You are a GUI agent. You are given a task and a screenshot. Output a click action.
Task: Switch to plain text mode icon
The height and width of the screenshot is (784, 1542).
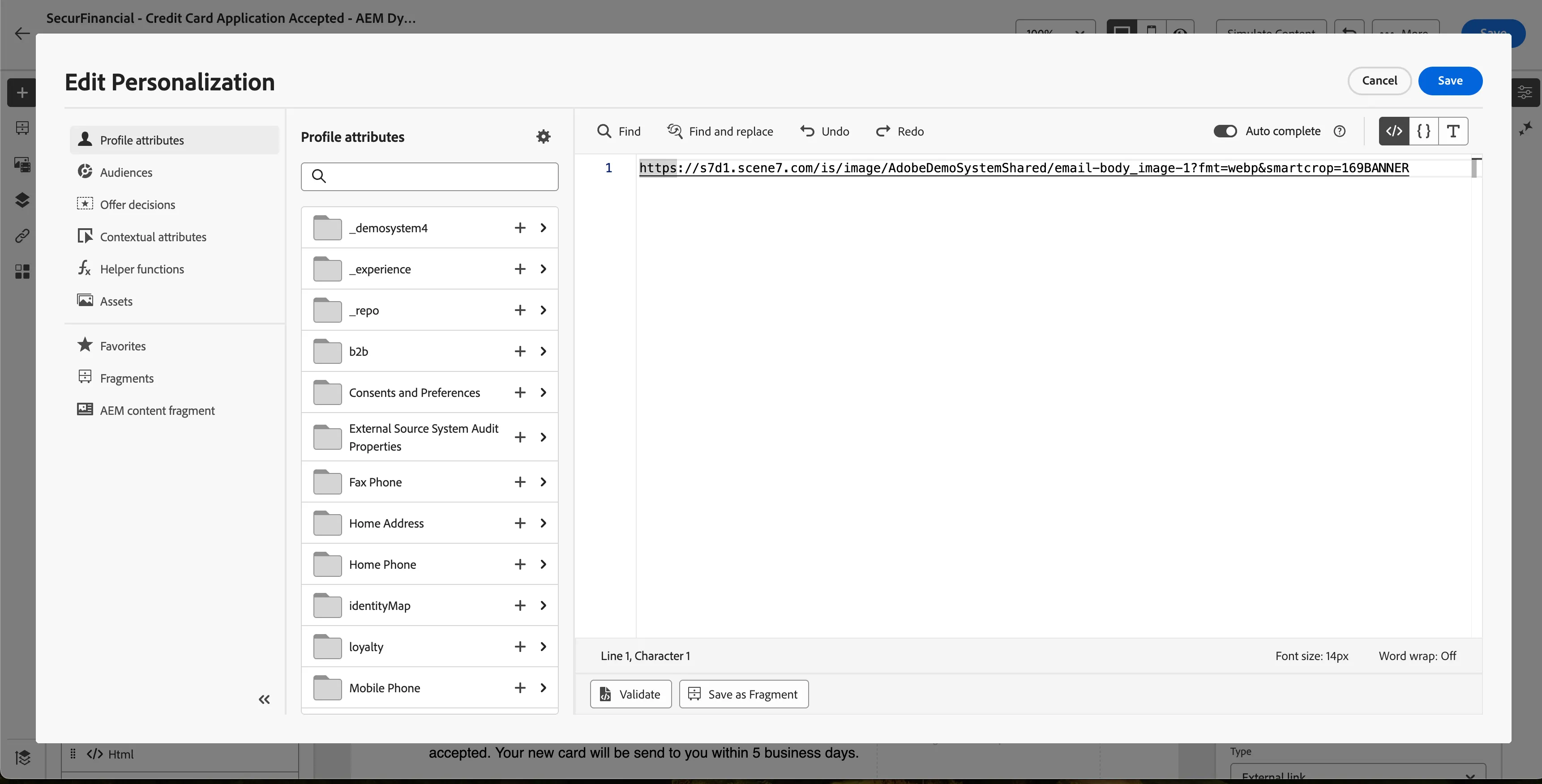1453,131
